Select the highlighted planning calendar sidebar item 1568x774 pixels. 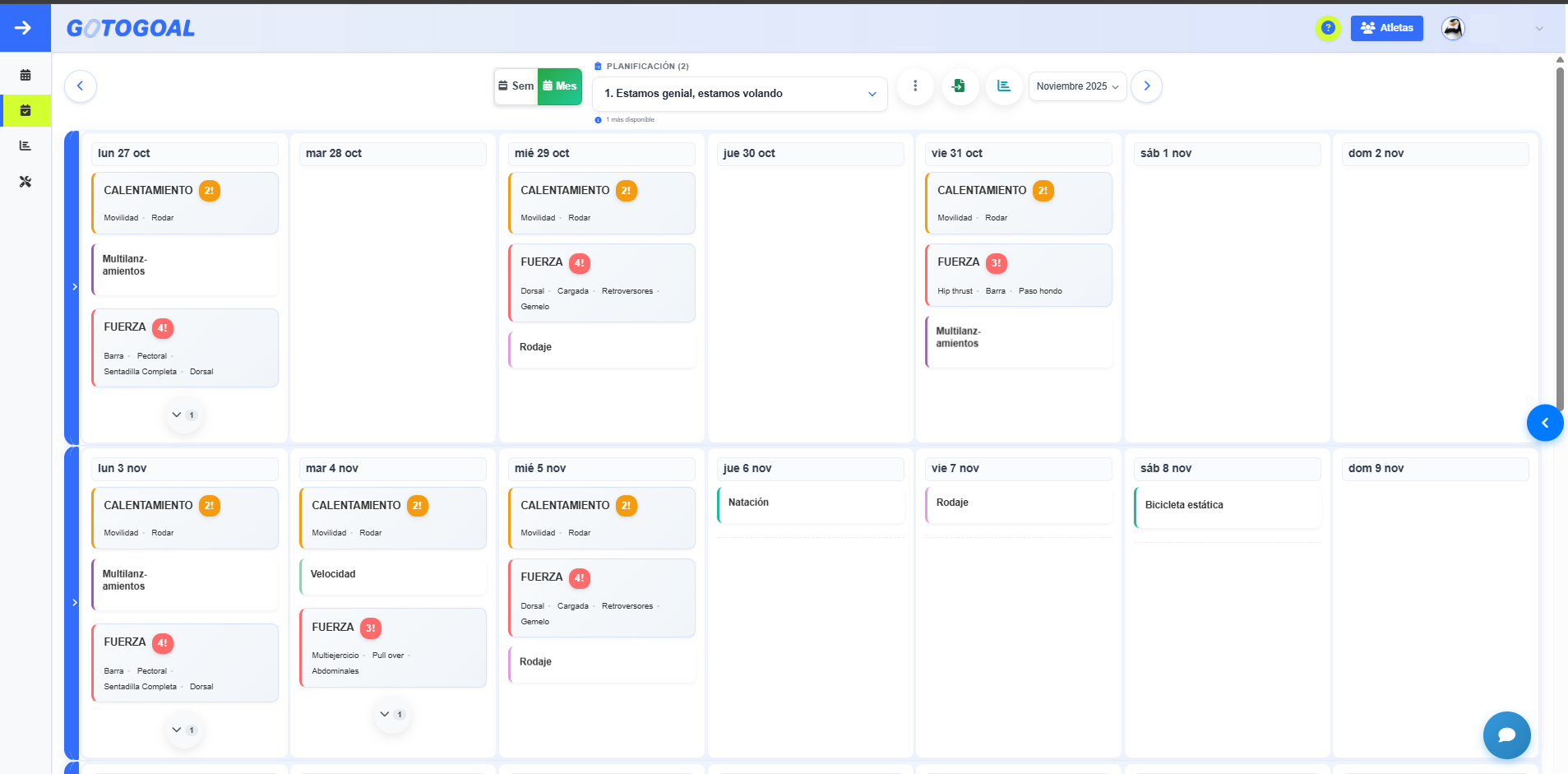25,110
